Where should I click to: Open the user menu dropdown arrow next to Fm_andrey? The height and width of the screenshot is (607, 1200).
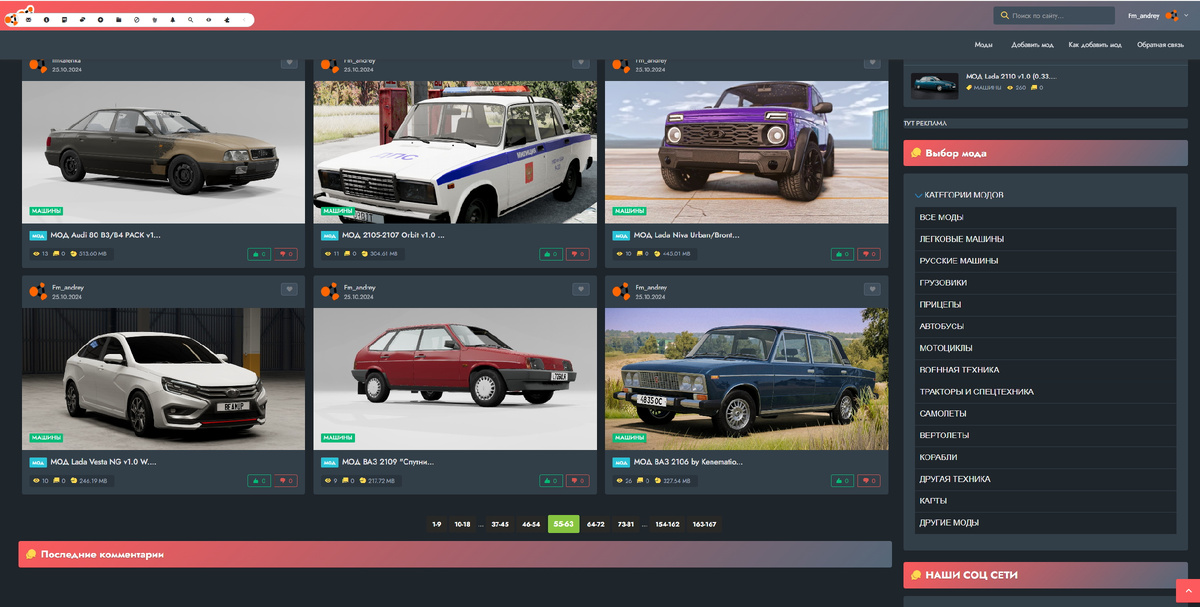tap(1185, 16)
